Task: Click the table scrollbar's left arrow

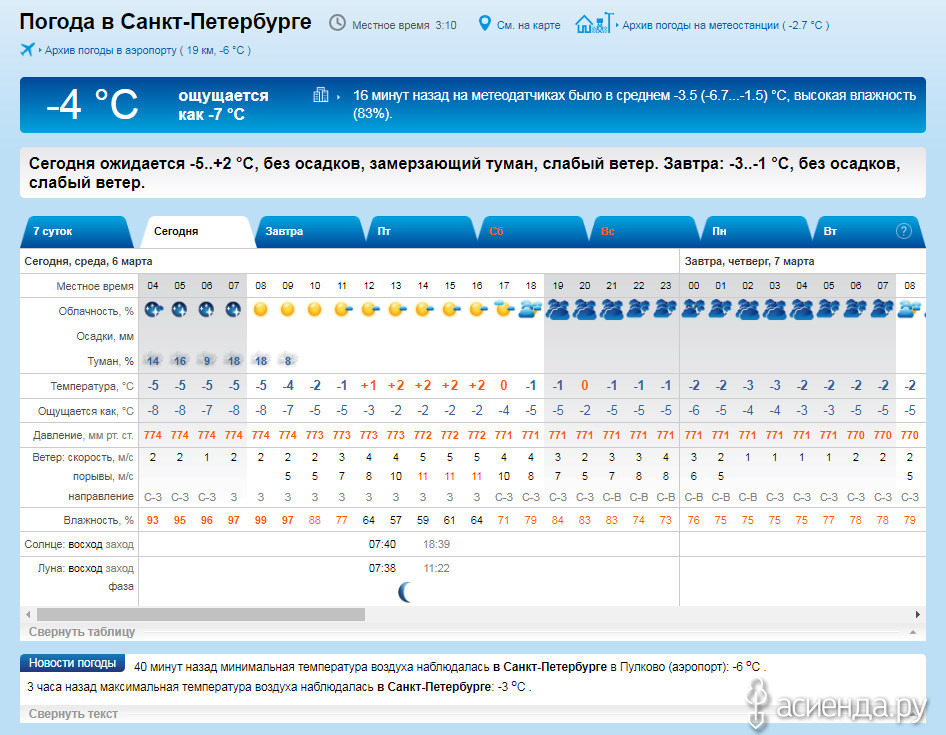Action: coord(28,614)
